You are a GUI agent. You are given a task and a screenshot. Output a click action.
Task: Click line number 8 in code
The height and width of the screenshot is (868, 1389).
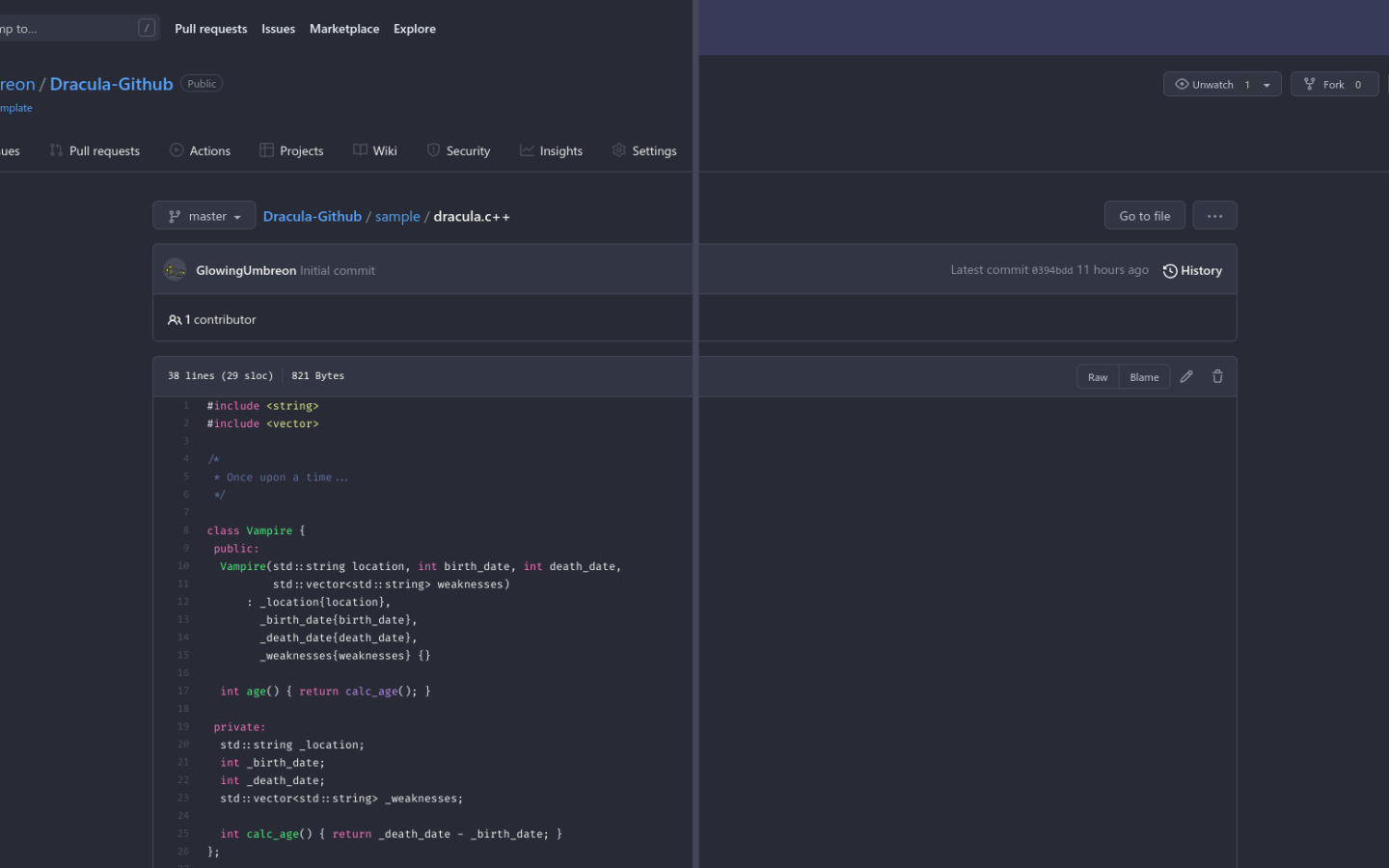click(x=186, y=529)
